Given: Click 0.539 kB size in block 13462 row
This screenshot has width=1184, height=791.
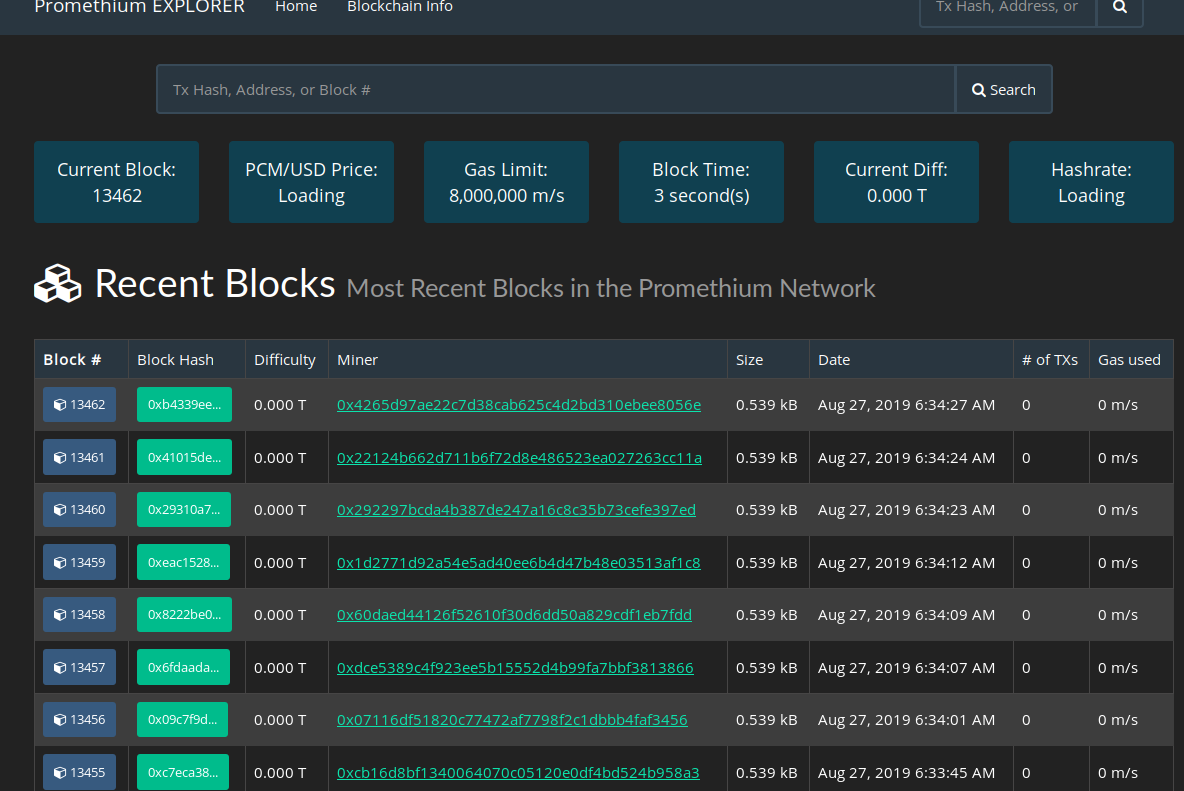Looking at the screenshot, I should pyautogui.click(x=766, y=405).
